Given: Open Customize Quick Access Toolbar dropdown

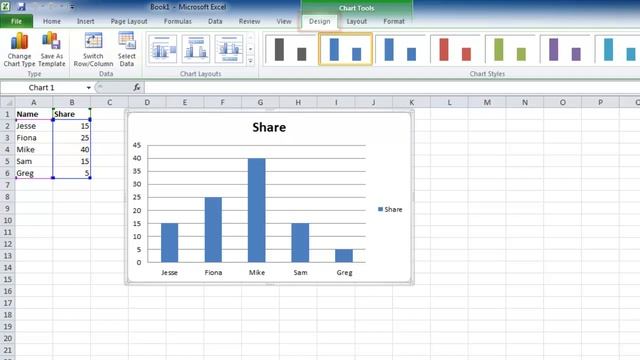Looking at the screenshot, I should pos(72,7).
